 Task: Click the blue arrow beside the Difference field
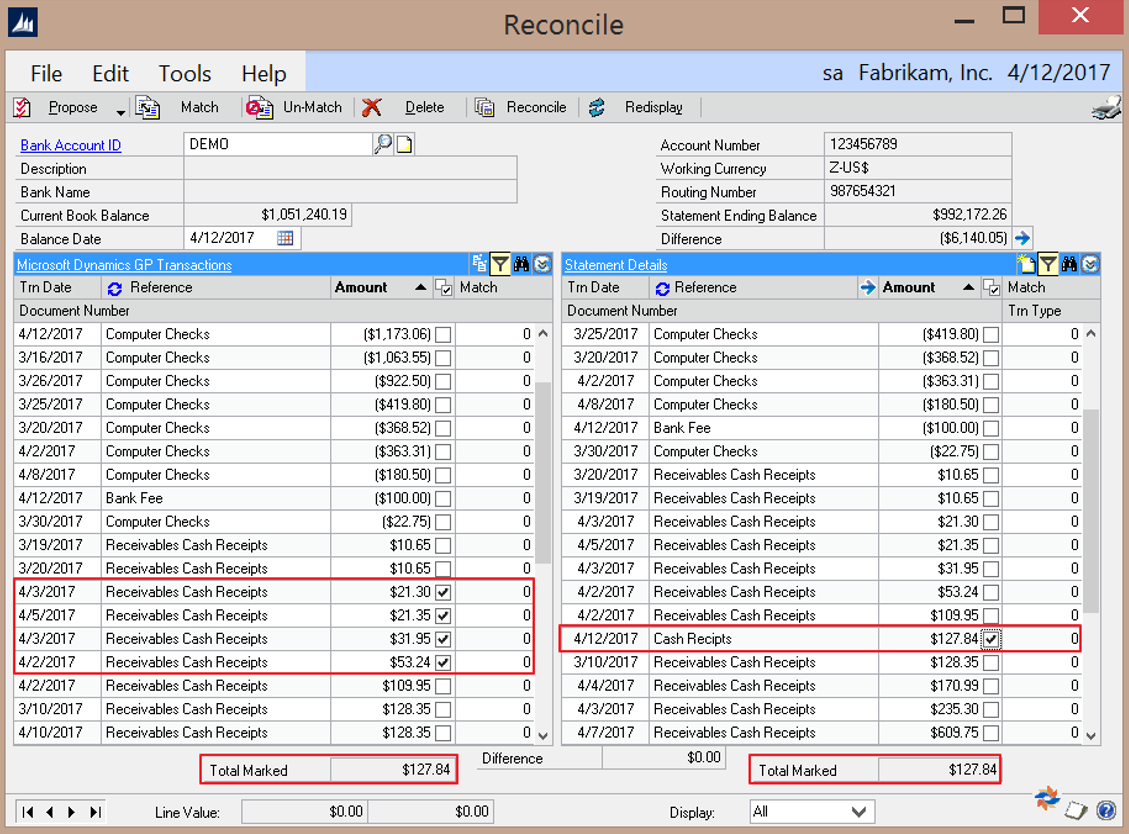[x=1022, y=238]
